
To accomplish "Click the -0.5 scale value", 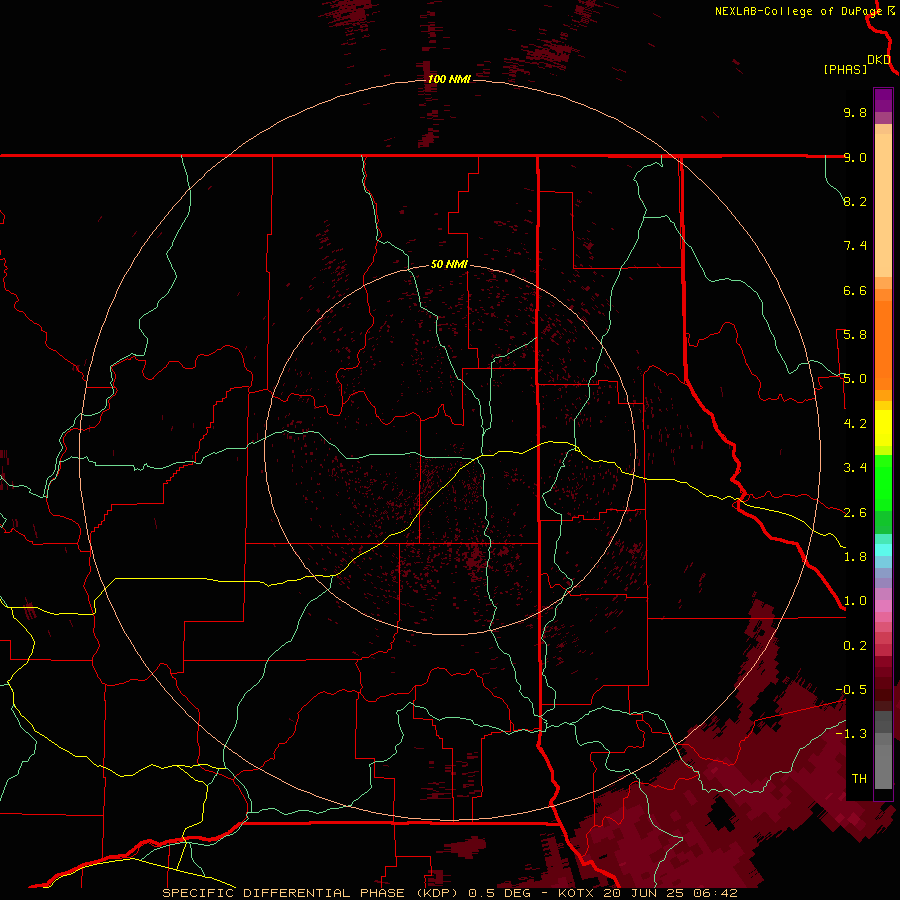I will [x=851, y=690].
